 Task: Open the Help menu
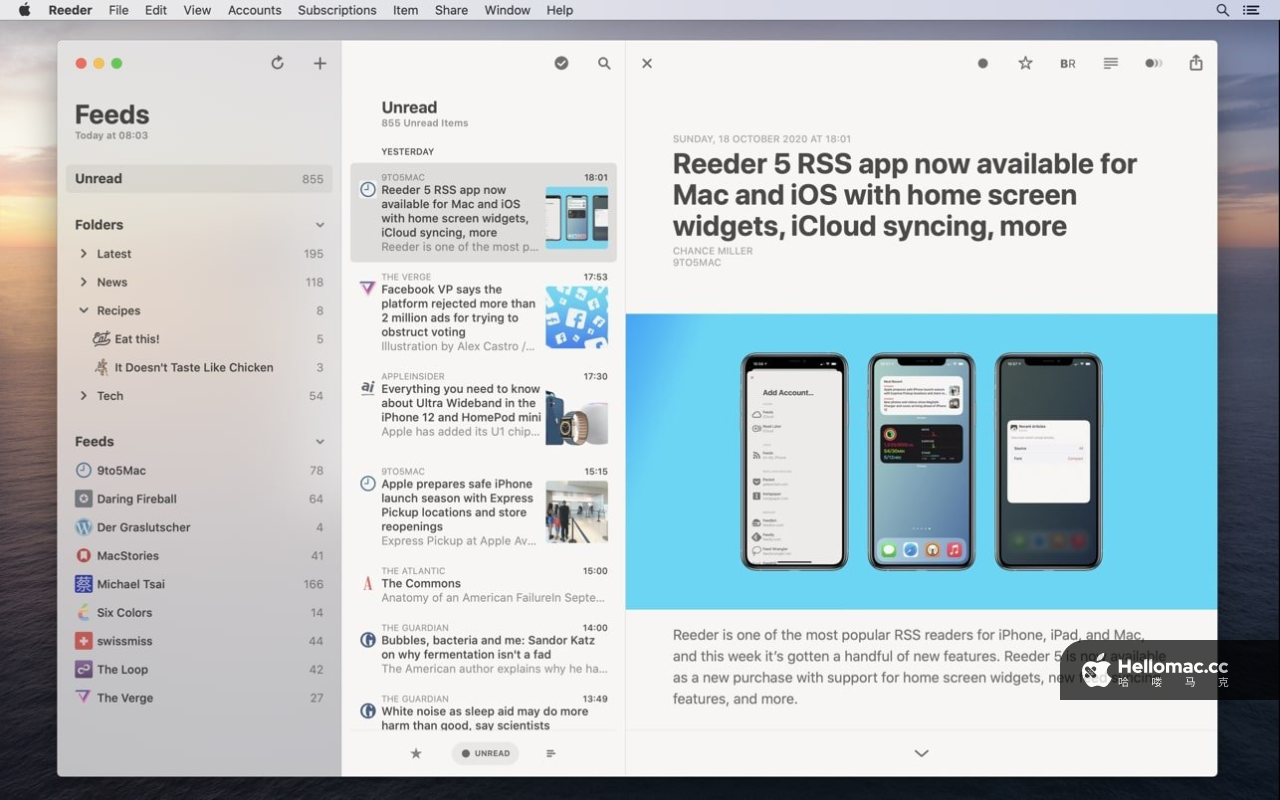[560, 10]
